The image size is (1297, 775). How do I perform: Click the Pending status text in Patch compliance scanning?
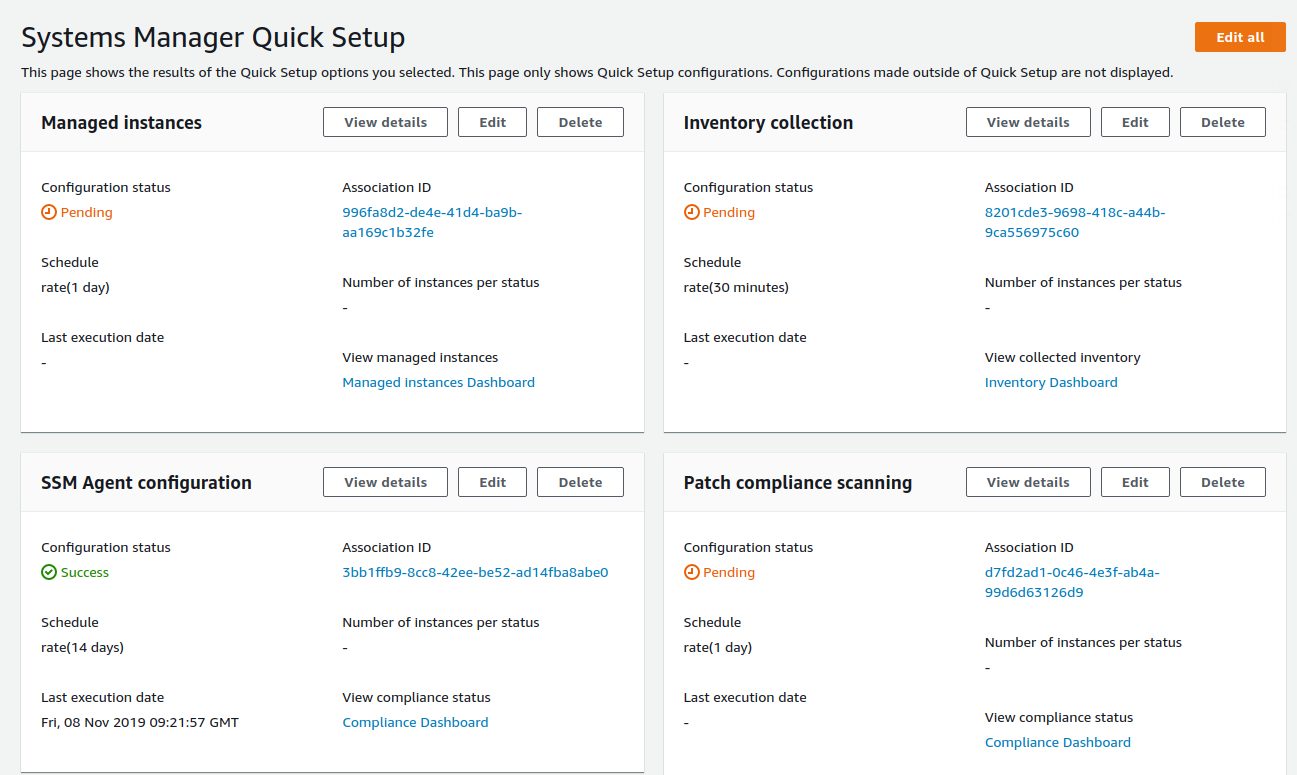729,572
